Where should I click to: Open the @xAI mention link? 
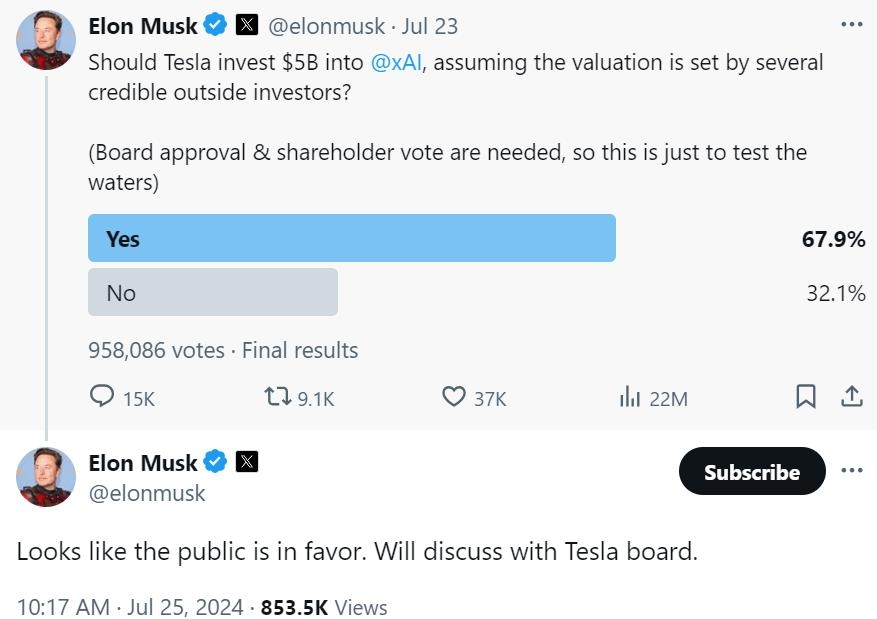(x=396, y=62)
